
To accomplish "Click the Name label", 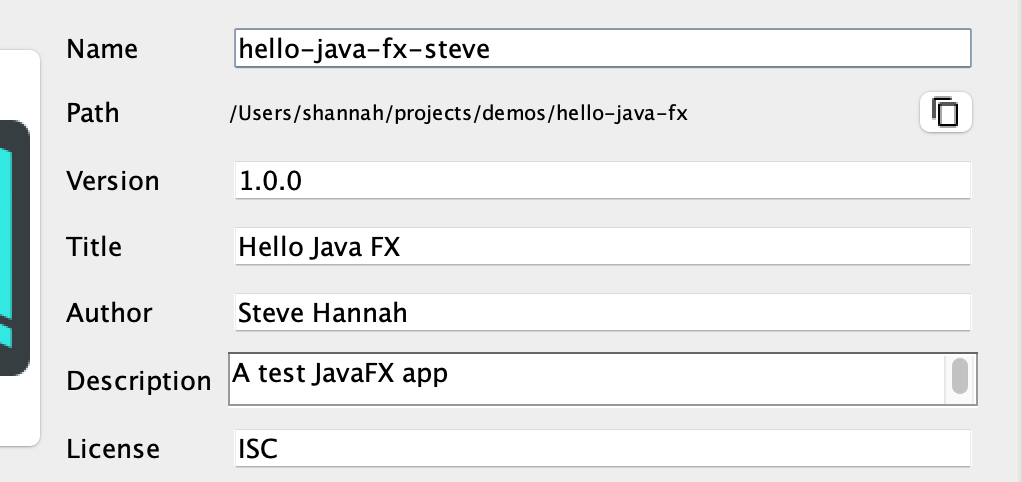I will 102,49.
